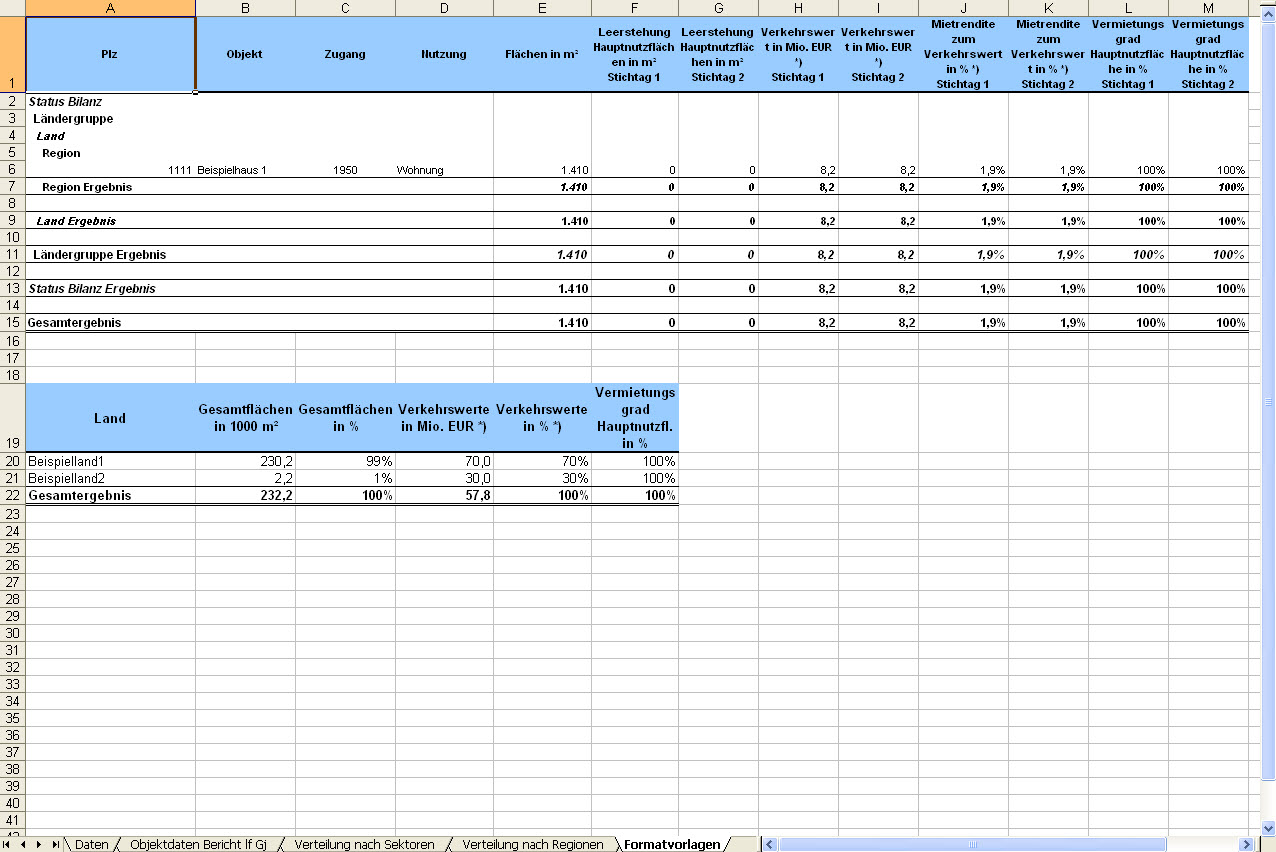Image resolution: width=1276 pixels, height=852 pixels.
Task: Click the vertical scrollbar on the right edge
Action: tap(1268, 400)
